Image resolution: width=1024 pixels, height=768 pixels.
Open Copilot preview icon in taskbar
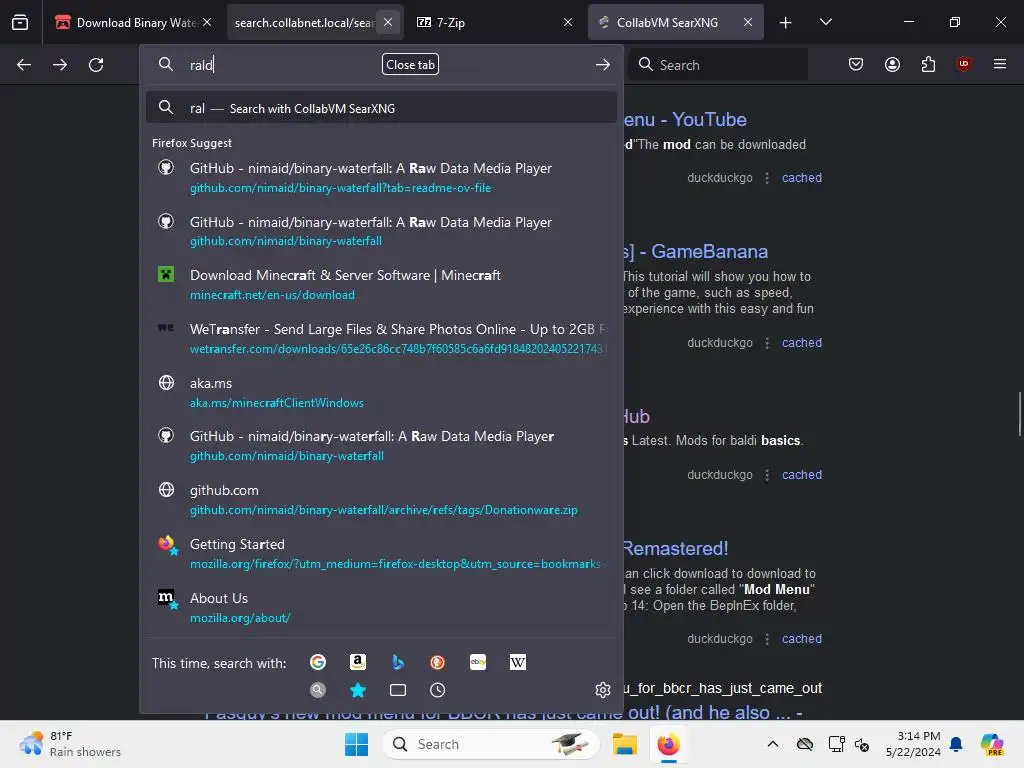tap(991, 744)
